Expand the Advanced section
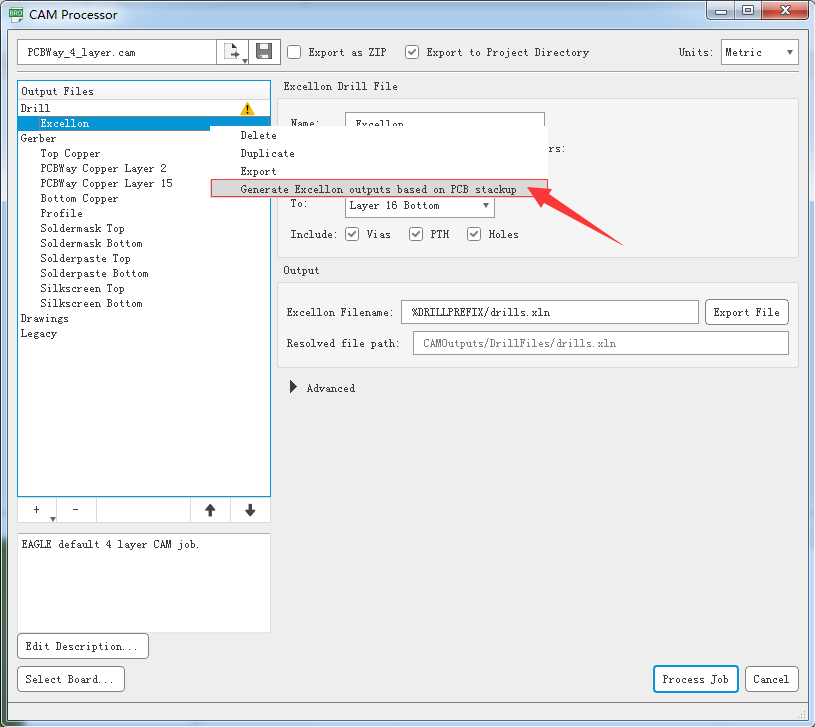815x727 pixels. click(x=293, y=388)
